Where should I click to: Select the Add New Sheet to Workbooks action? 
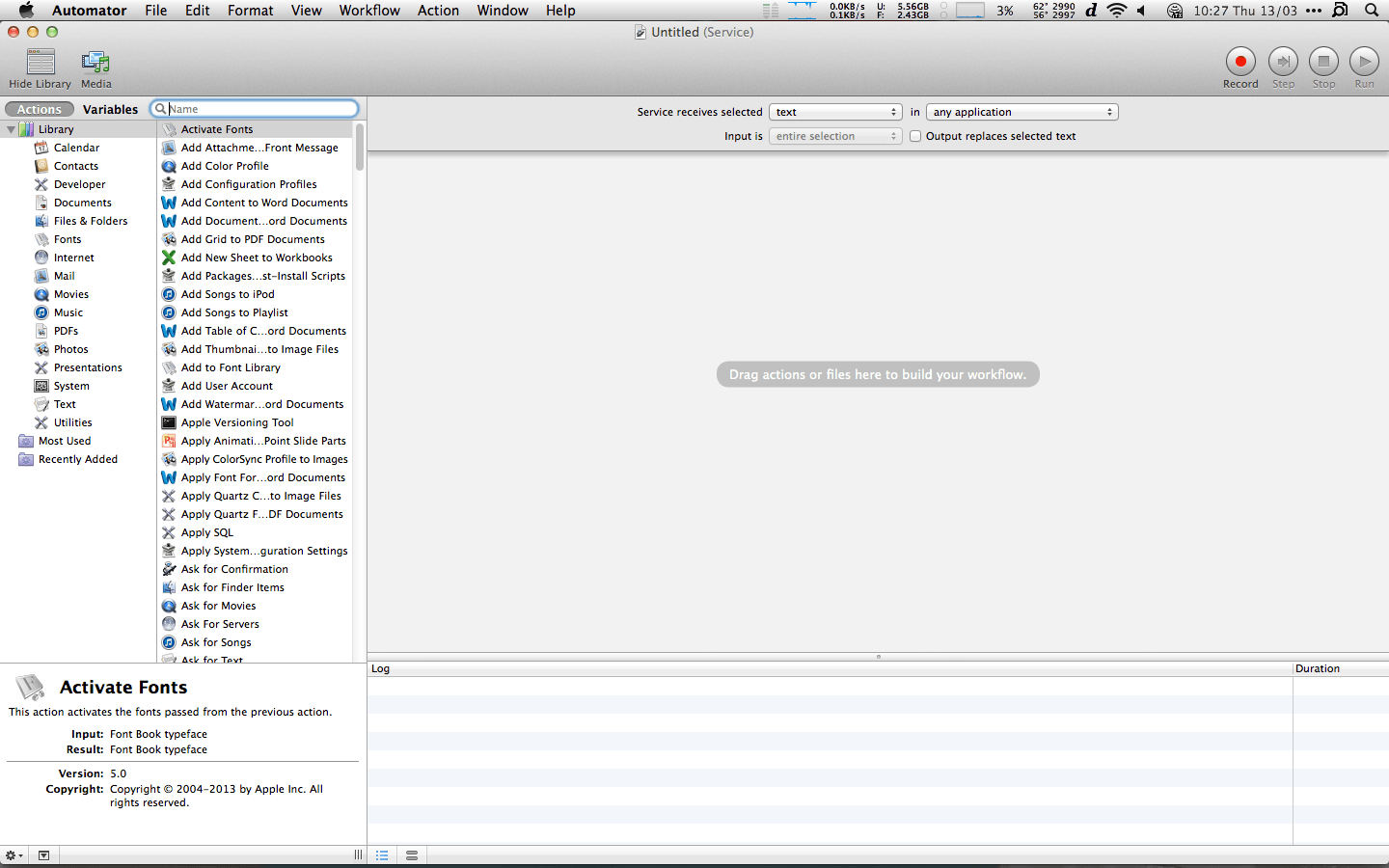255,258
